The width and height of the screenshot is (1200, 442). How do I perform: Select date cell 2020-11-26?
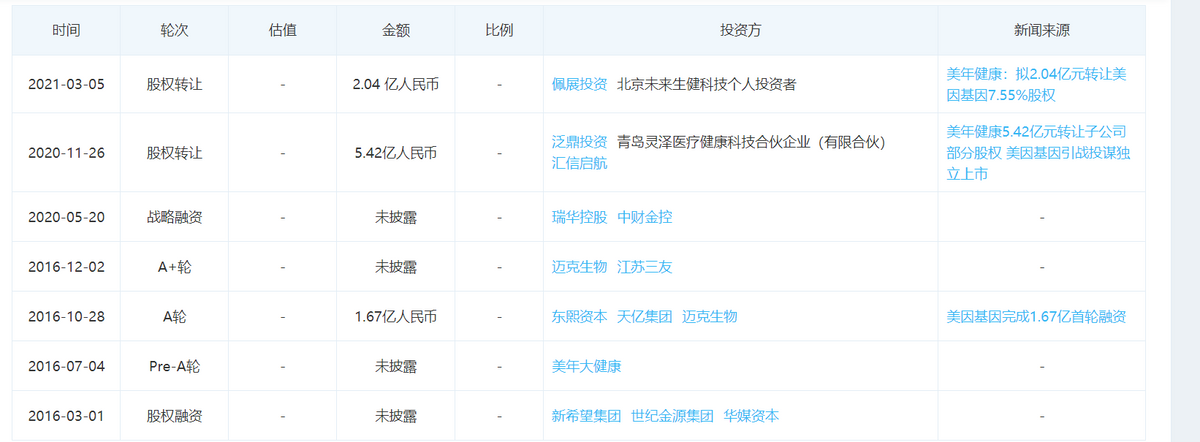point(66,153)
